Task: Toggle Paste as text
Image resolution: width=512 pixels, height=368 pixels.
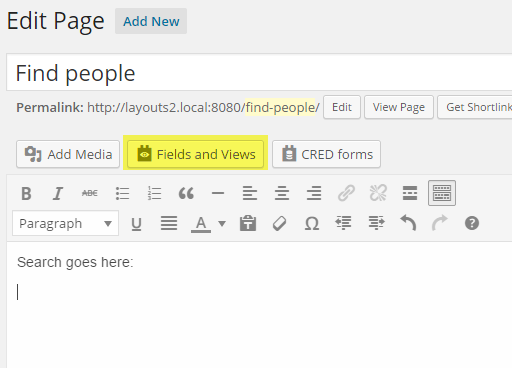Action: click(x=248, y=223)
